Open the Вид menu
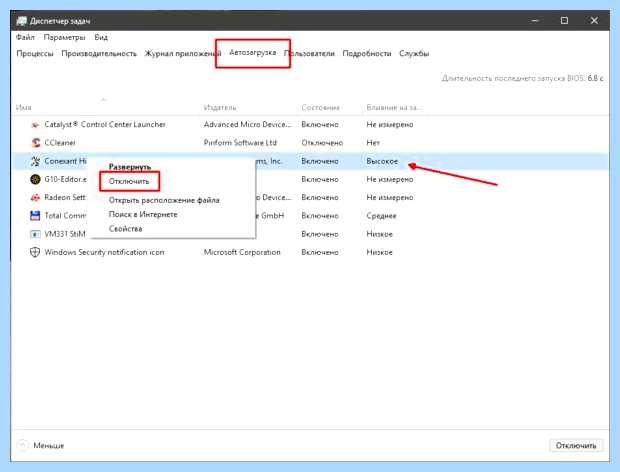The image size is (620, 472). tap(101, 37)
